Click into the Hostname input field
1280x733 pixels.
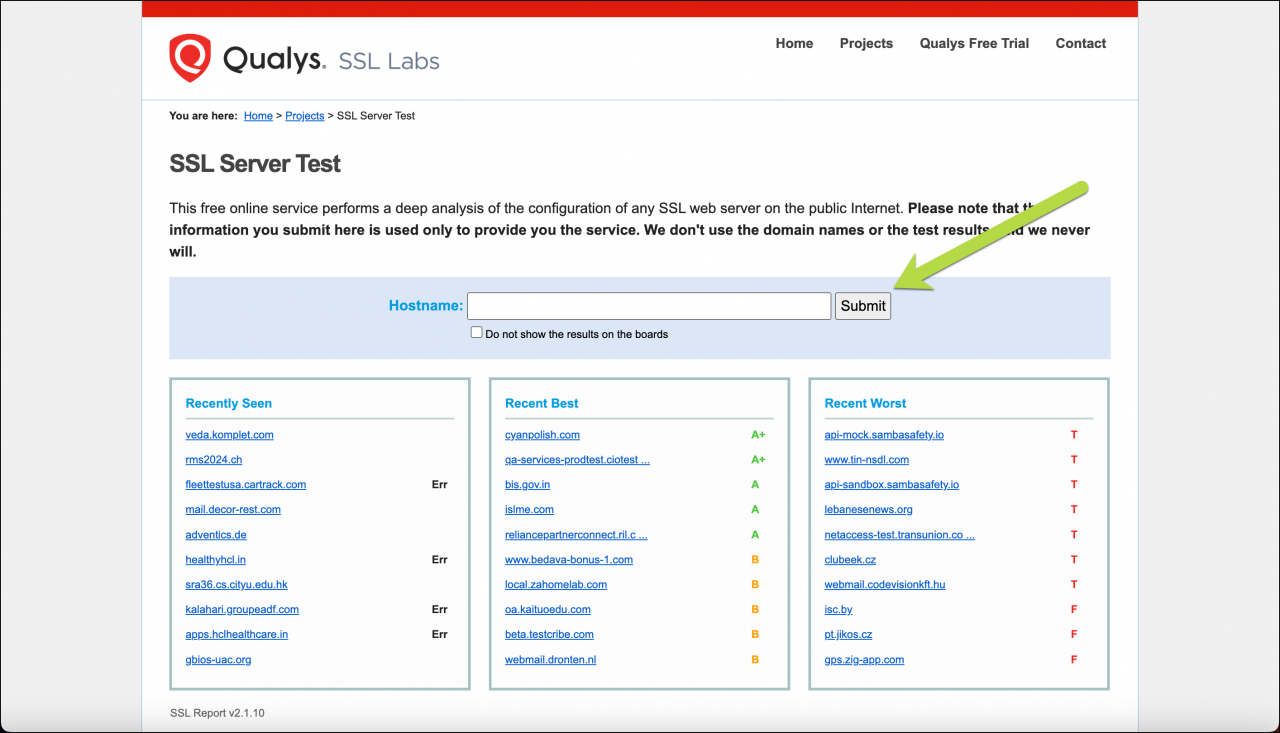click(x=649, y=306)
